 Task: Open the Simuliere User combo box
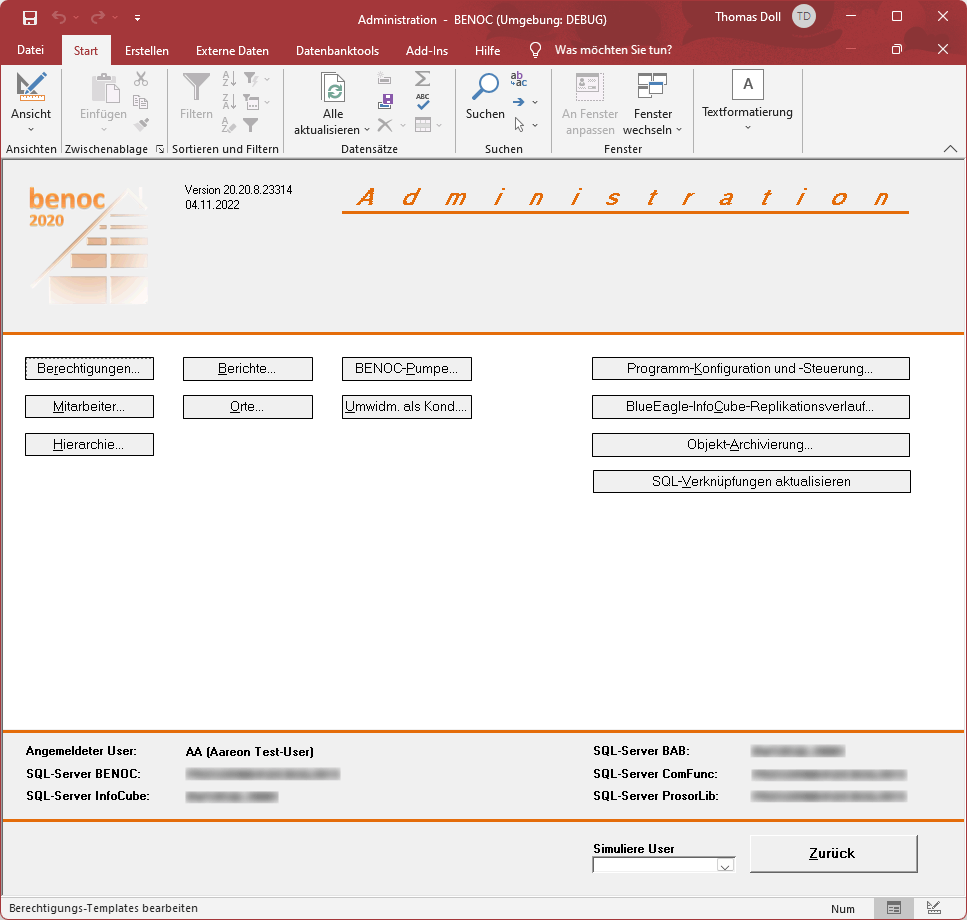(x=725, y=866)
